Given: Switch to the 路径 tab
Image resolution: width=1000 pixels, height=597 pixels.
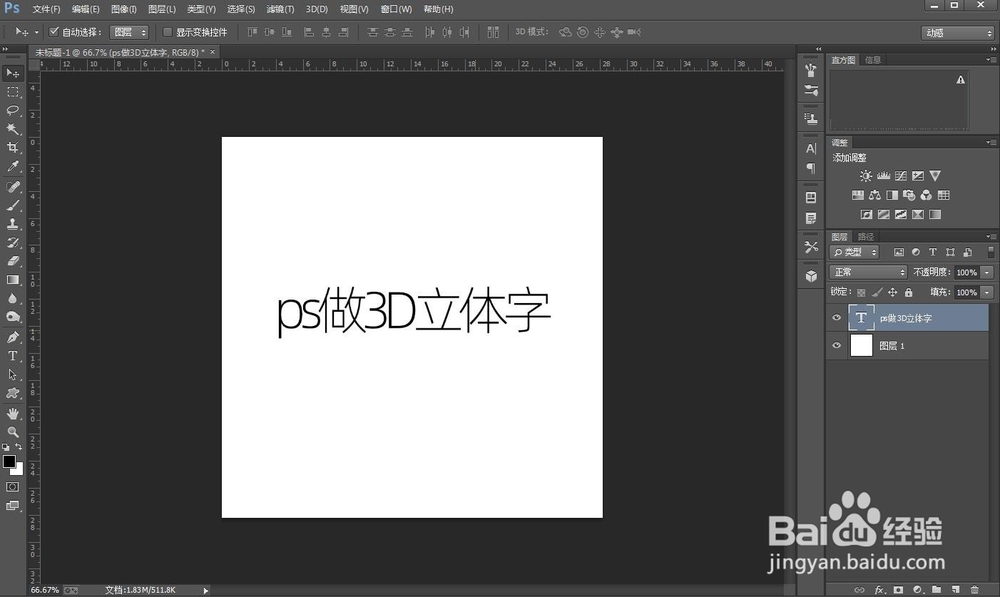Looking at the screenshot, I should tap(866, 236).
